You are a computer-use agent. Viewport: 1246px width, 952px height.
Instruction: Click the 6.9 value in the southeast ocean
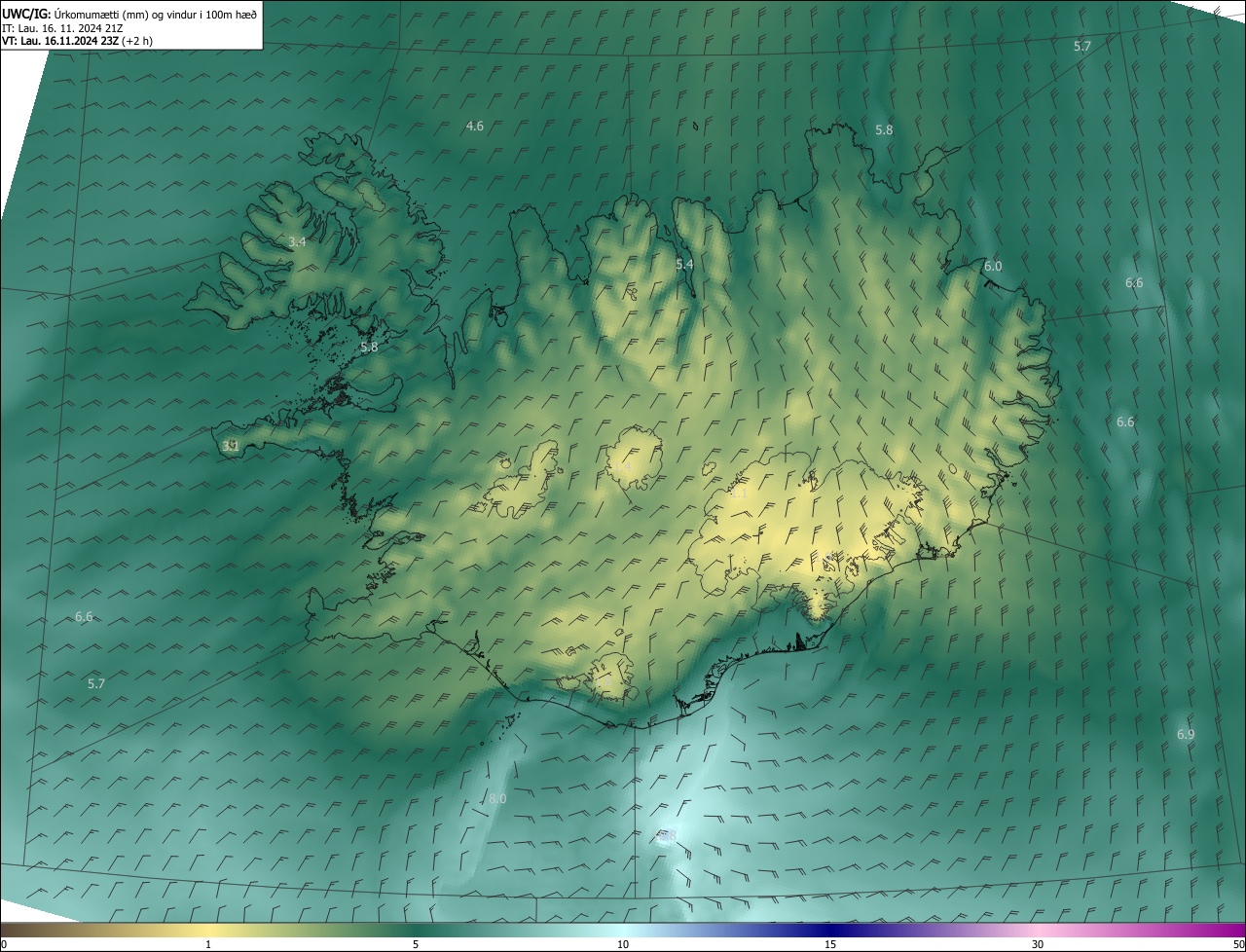coord(1186,734)
